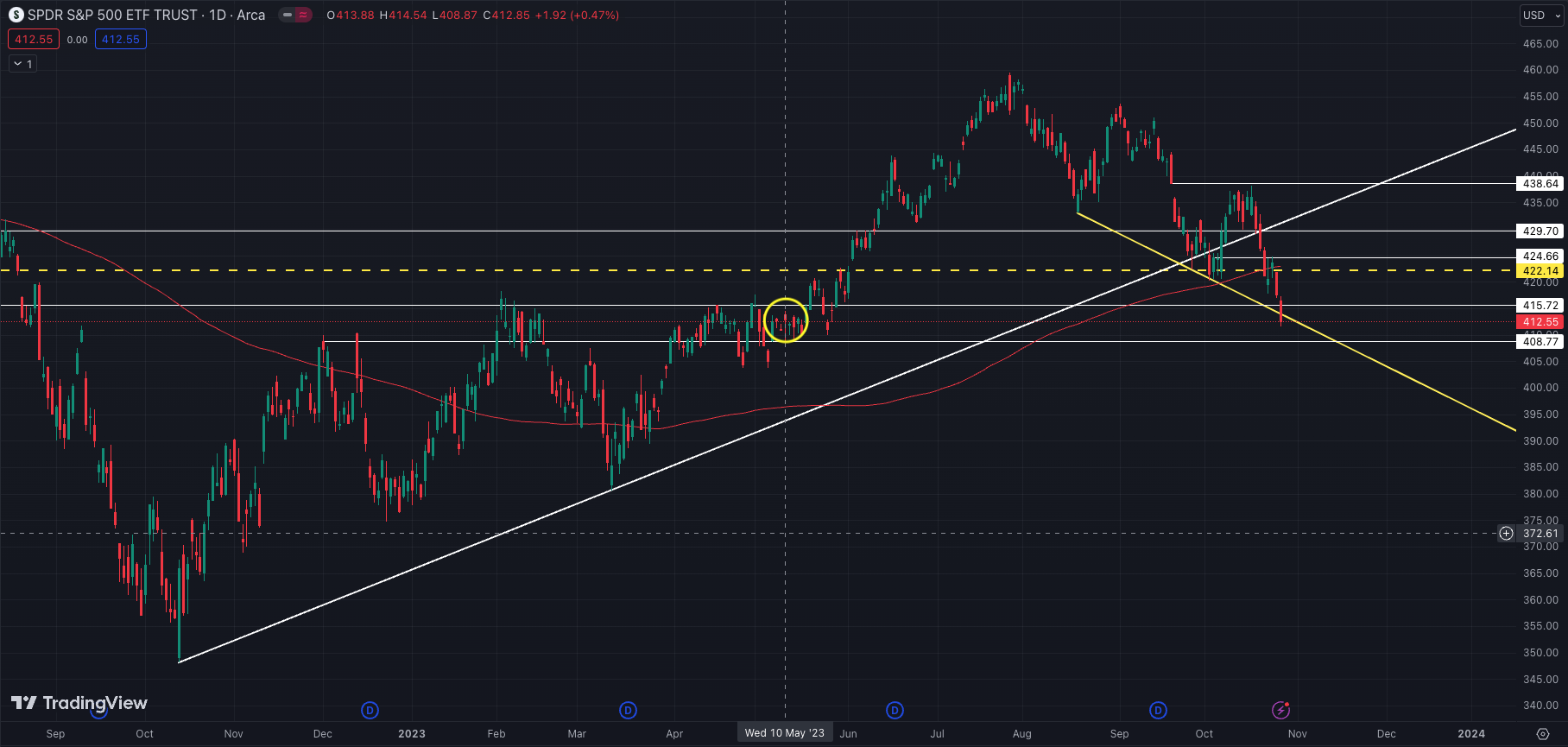Click the Jul label on time axis
The width and height of the screenshot is (1568, 747).
point(938,734)
